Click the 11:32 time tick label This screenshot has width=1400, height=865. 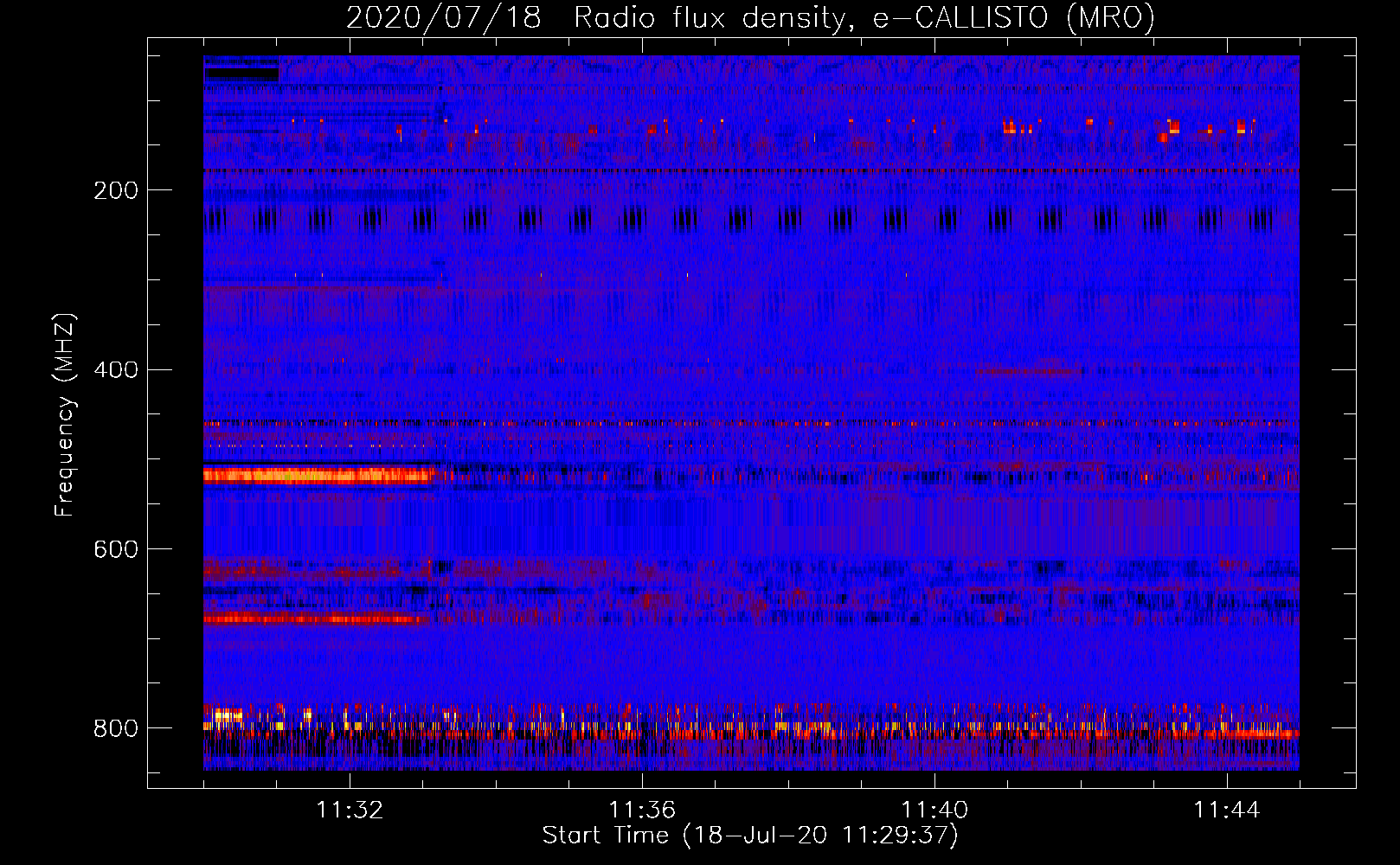[350, 811]
